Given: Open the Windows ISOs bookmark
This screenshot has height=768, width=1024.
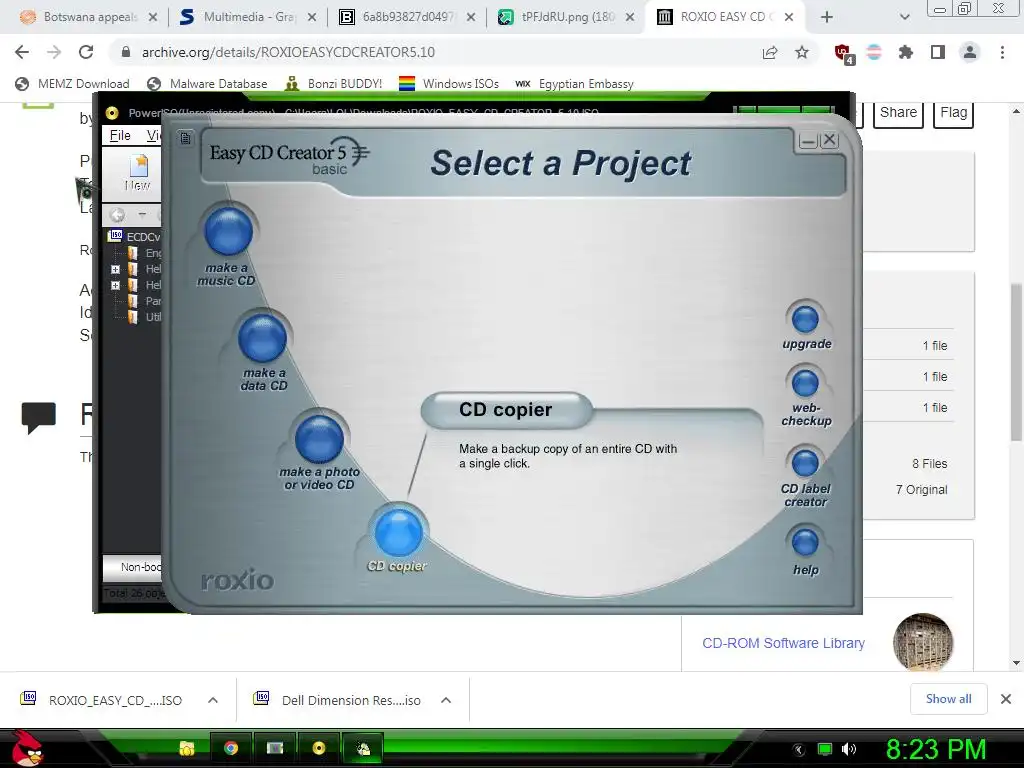Looking at the screenshot, I should (x=449, y=84).
